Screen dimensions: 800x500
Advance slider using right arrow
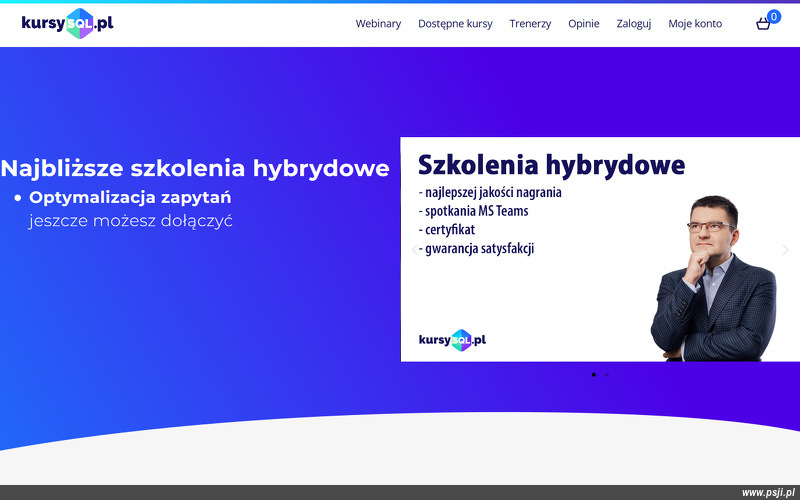click(786, 249)
